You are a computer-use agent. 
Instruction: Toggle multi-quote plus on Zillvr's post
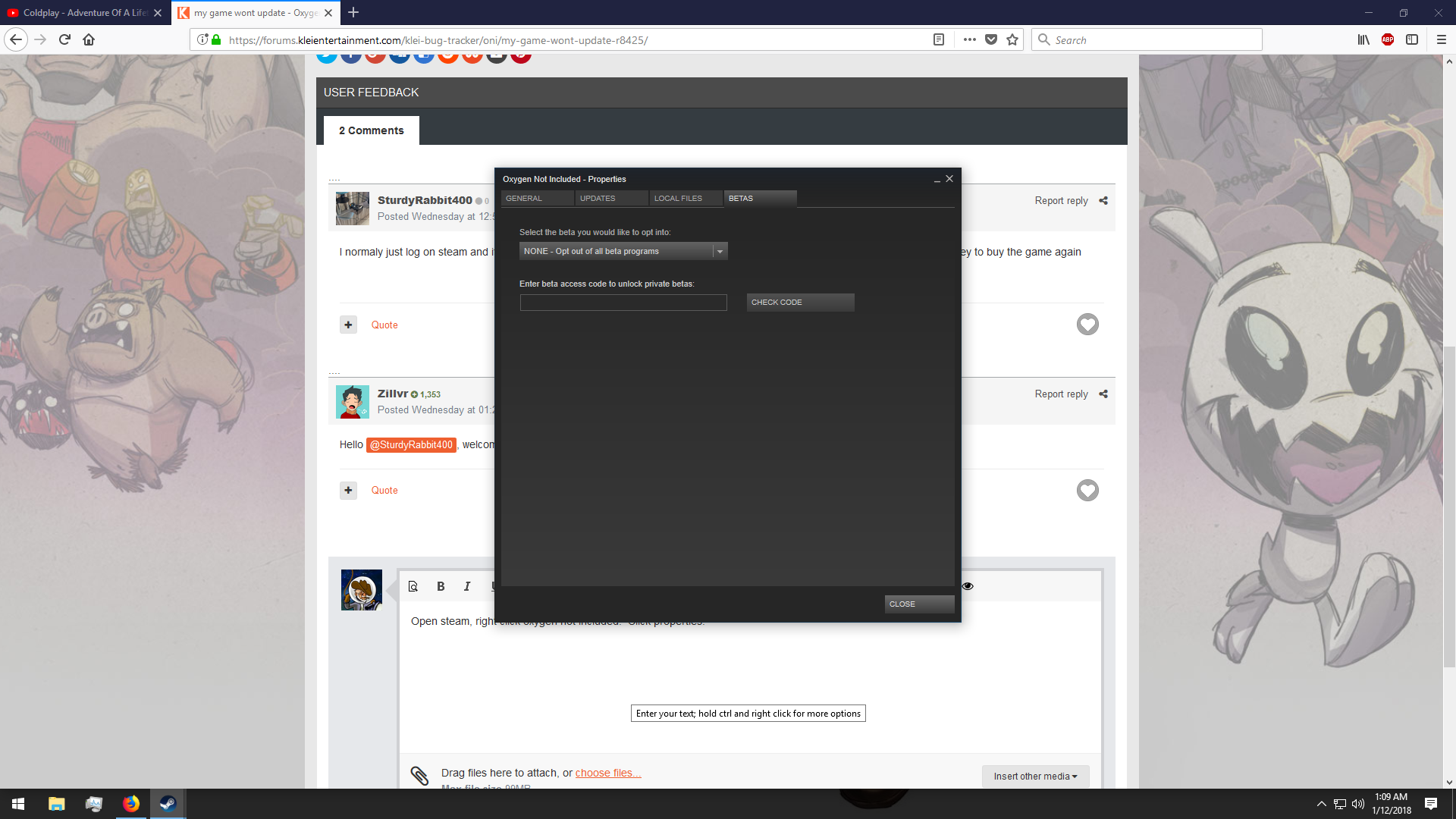pos(348,490)
